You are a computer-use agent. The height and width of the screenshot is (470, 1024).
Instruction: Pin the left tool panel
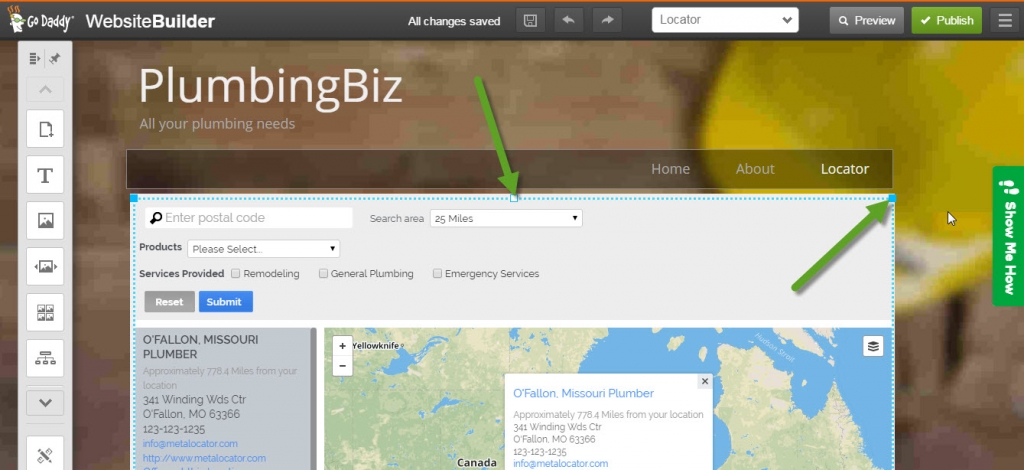tap(55, 59)
